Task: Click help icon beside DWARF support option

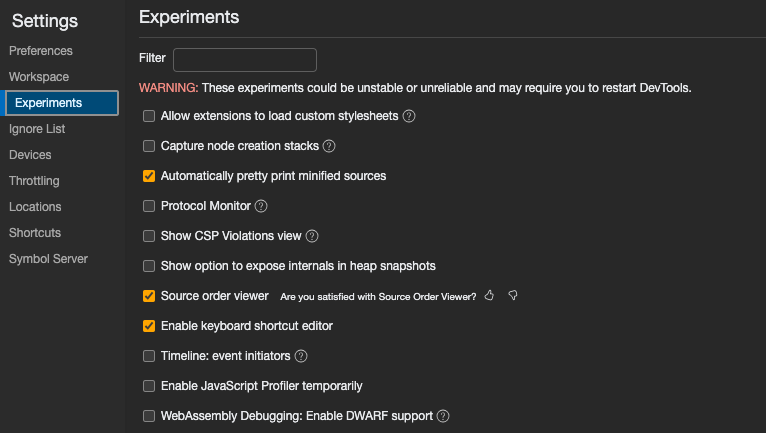Action: click(x=443, y=416)
